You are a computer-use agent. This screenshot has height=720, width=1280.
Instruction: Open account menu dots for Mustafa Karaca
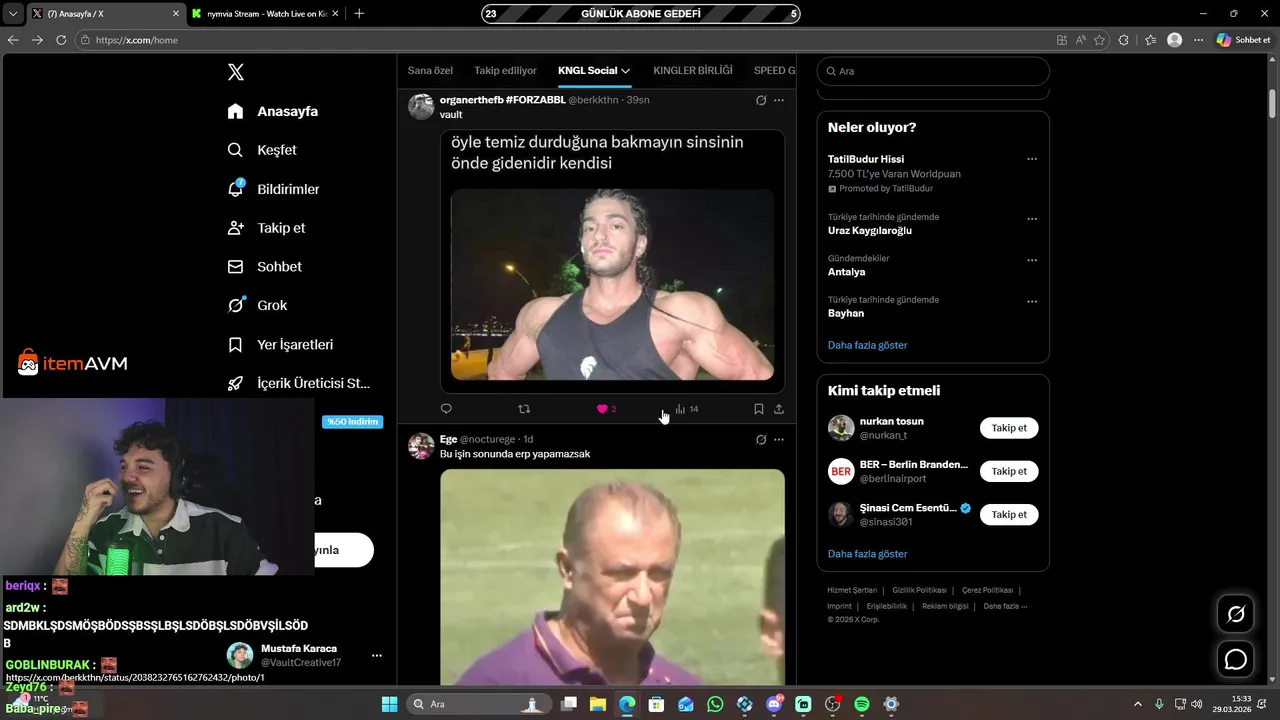click(377, 656)
